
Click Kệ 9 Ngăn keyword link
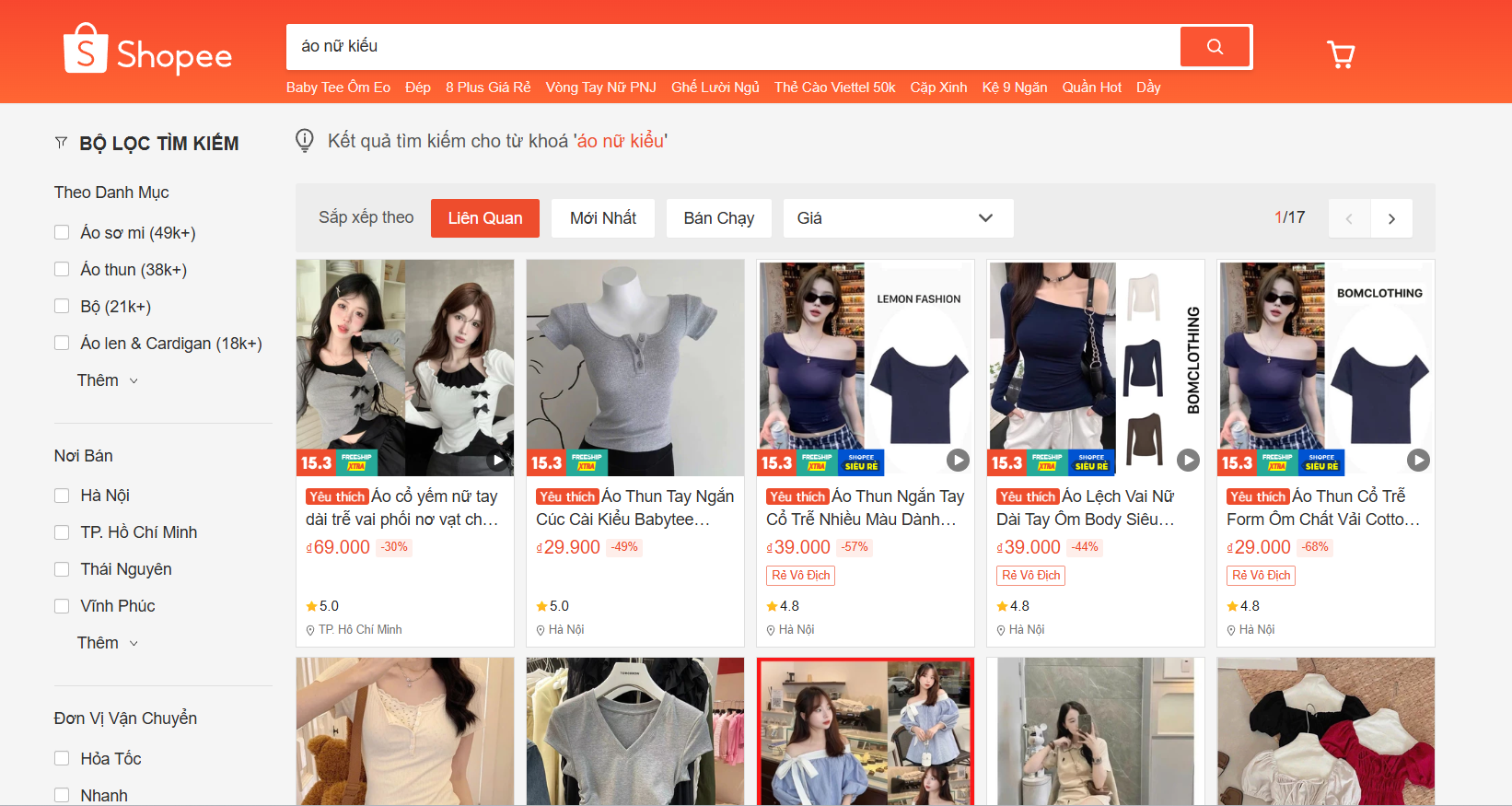[1015, 88]
